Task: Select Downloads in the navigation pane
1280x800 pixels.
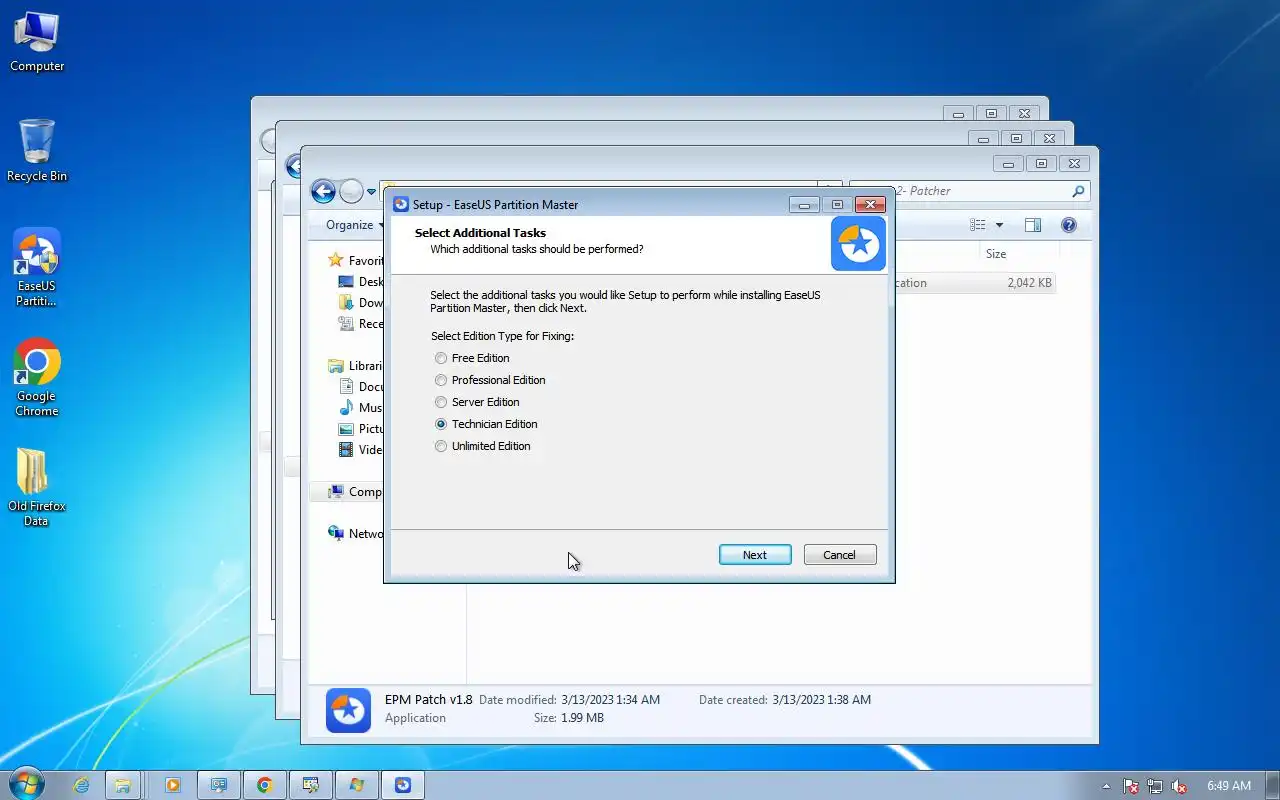Action: (361, 303)
